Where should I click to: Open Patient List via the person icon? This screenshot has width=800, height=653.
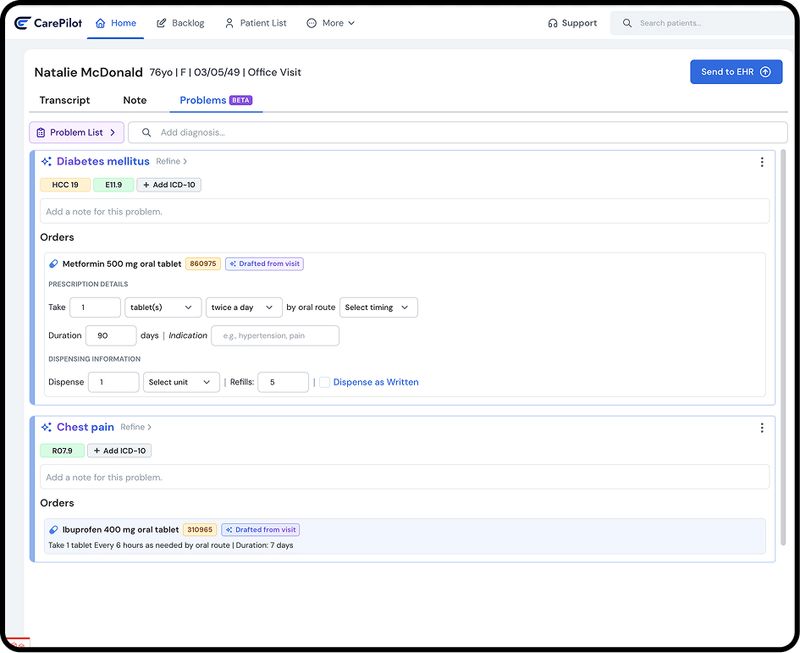pyautogui.click(x=228, y=22)
